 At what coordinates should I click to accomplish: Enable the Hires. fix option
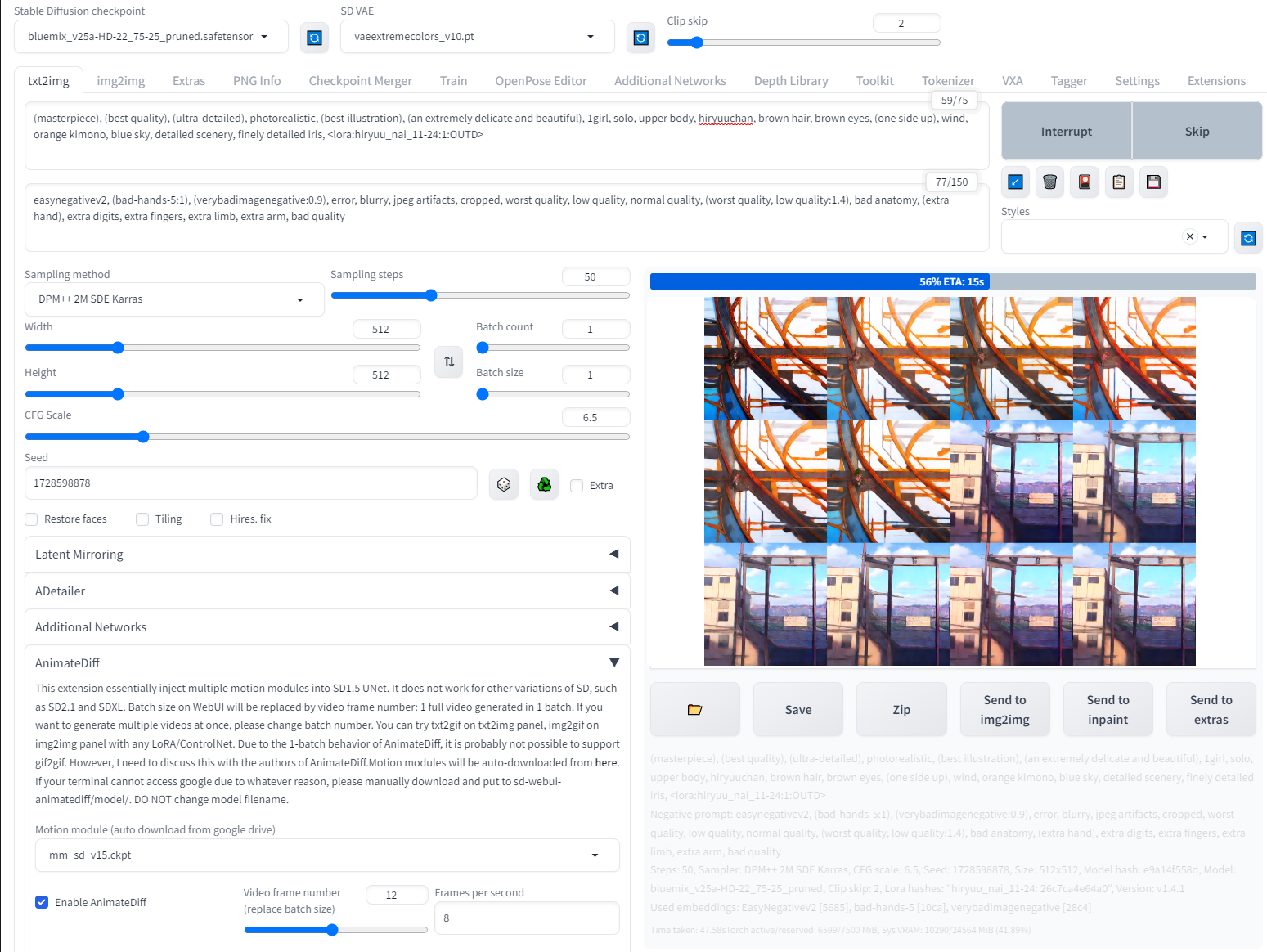pyautogui.click(x=217, y=519)
